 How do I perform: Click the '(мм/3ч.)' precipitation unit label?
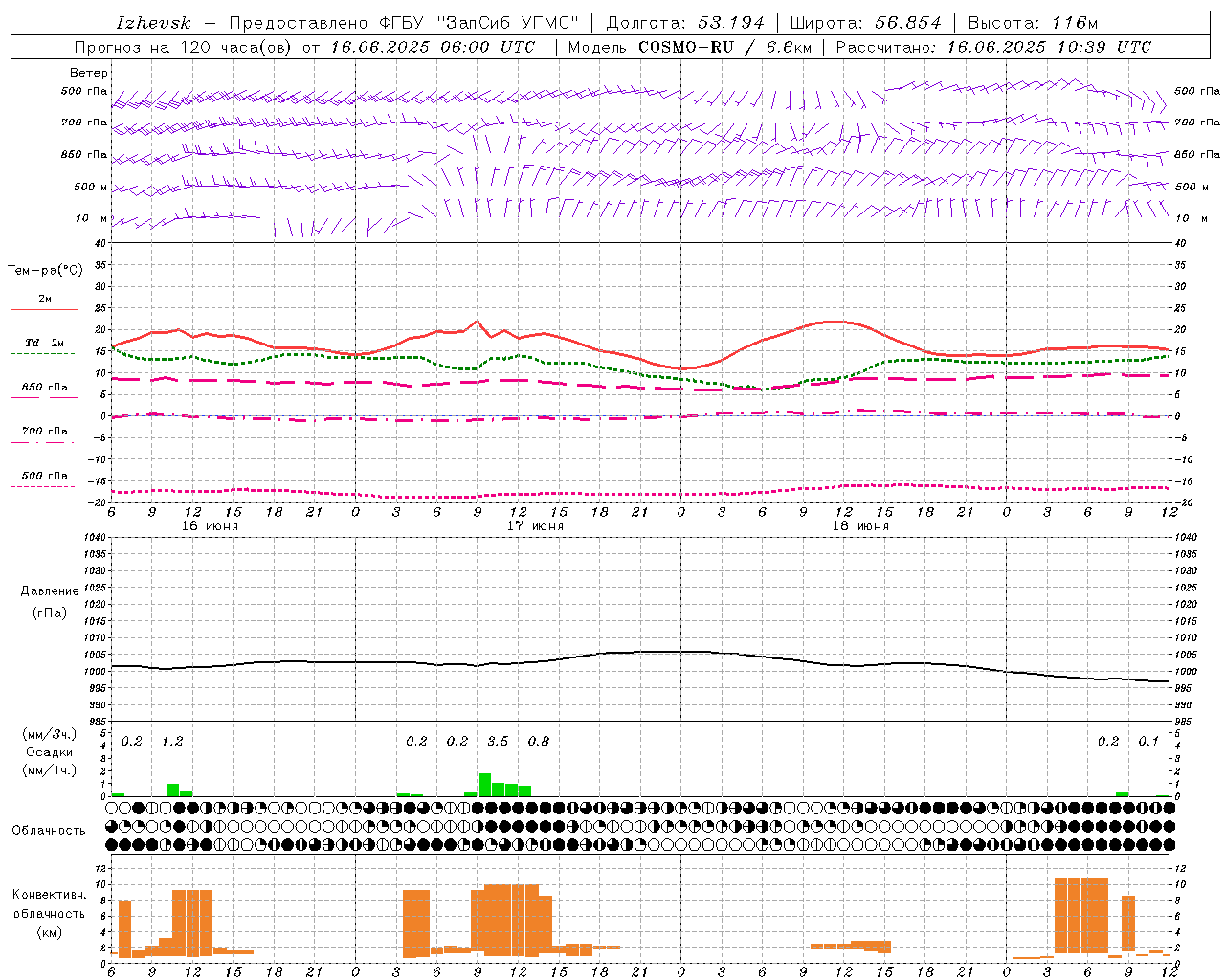(49, 734)
